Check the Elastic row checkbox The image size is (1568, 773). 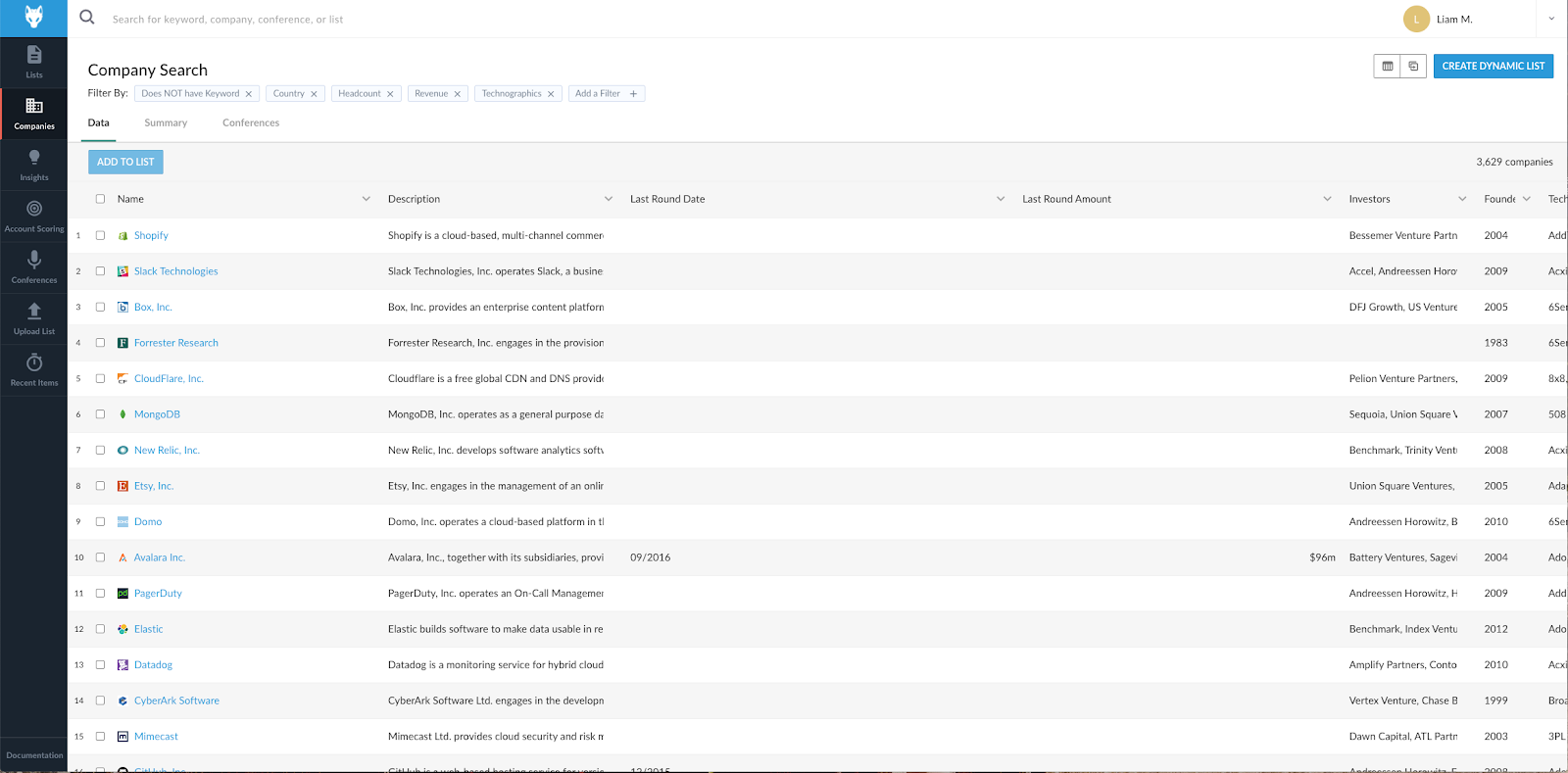(x=100, y=629)
